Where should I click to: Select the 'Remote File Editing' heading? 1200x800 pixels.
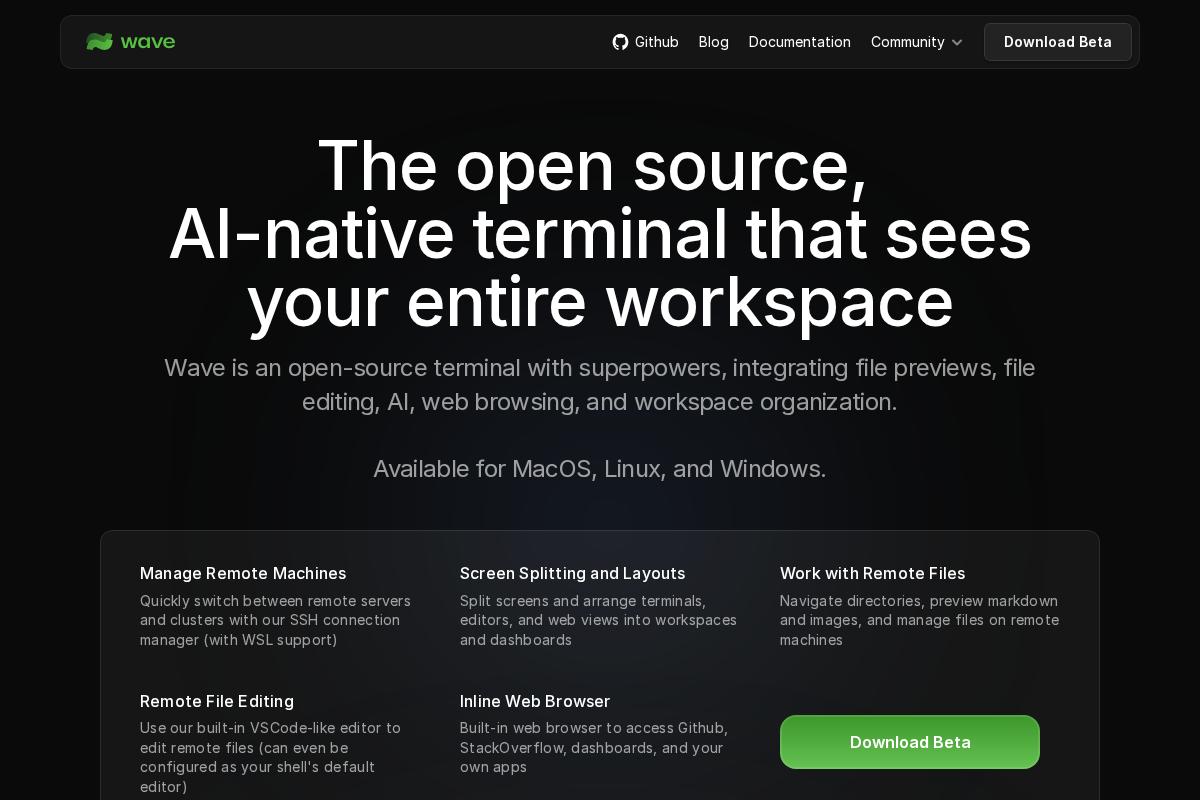217,701
